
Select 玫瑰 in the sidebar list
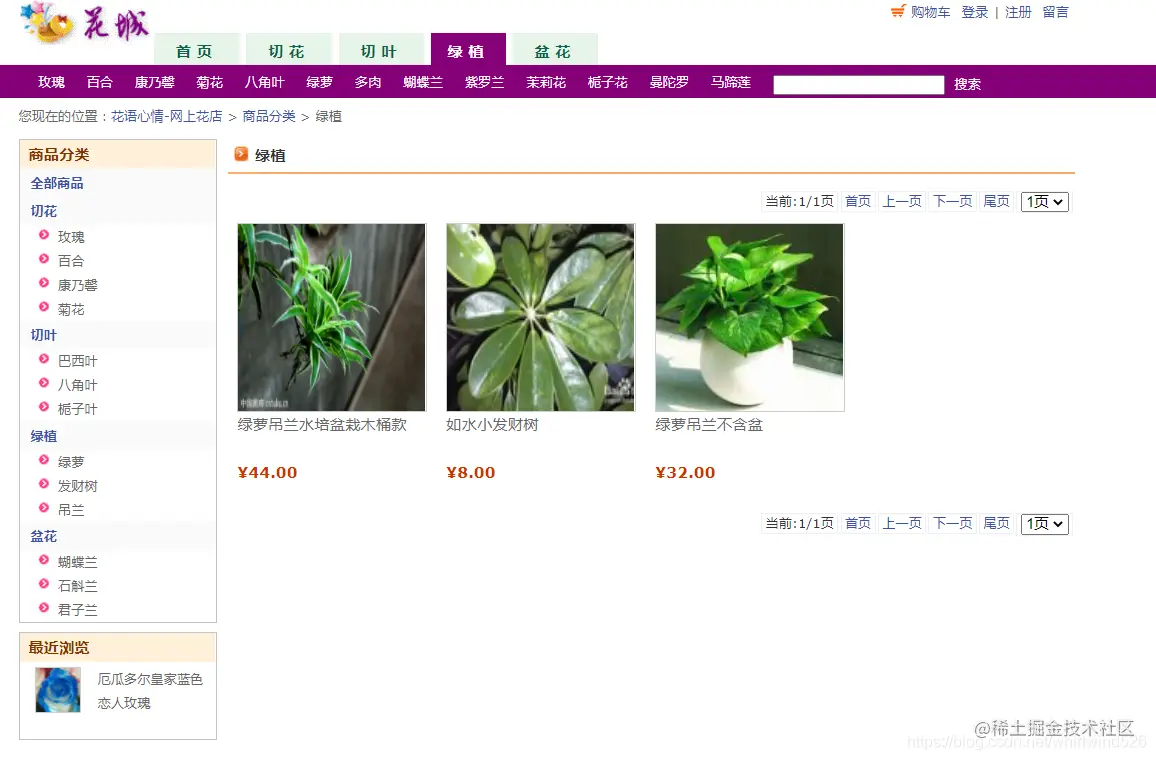(71, 237)
